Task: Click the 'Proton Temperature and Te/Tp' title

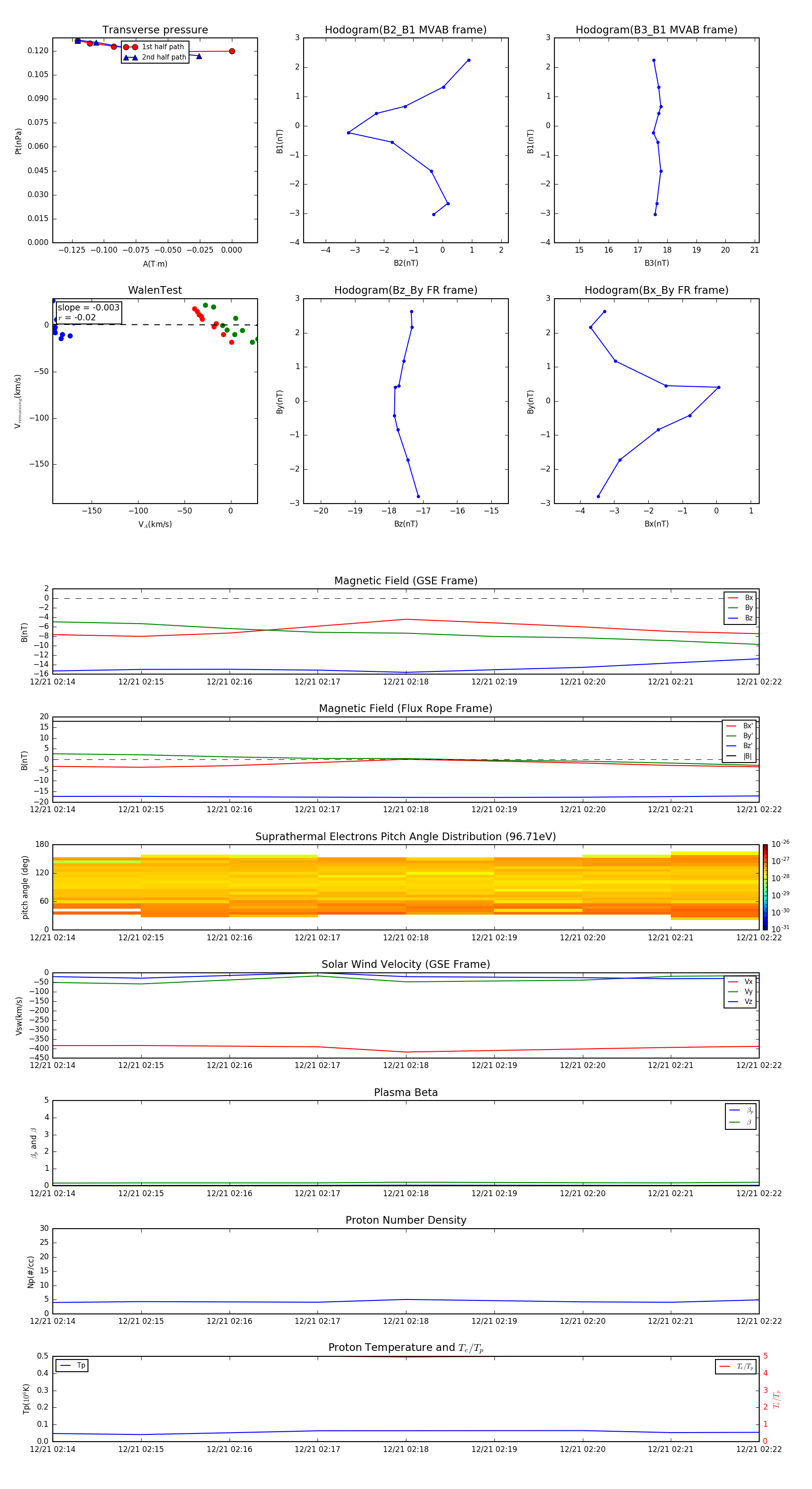Action: coord(406,1348)
